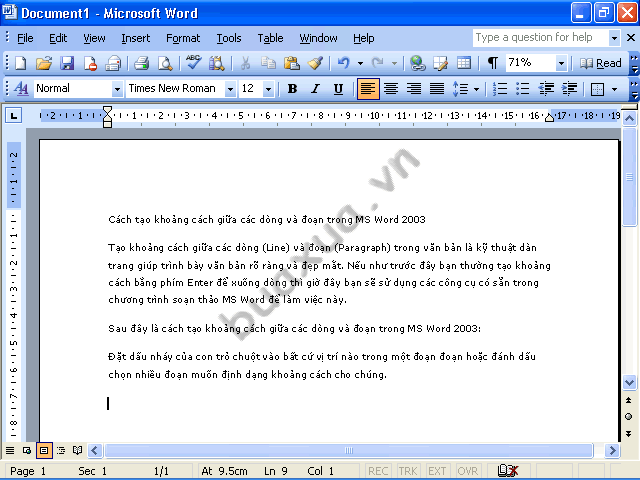
Task: Apply Outside Border icon
Action: (x=598, y=89)
